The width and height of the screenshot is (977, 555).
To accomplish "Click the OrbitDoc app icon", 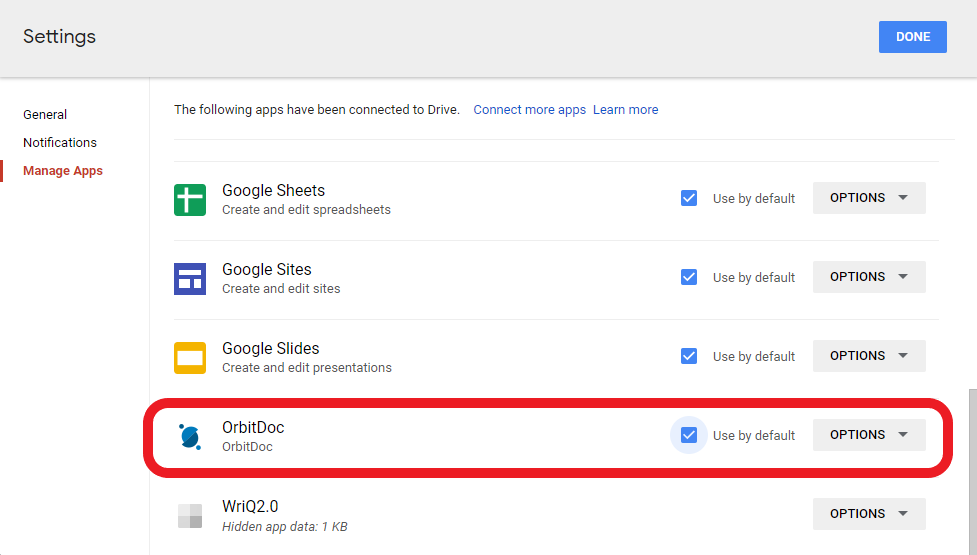I will point(189,437).
